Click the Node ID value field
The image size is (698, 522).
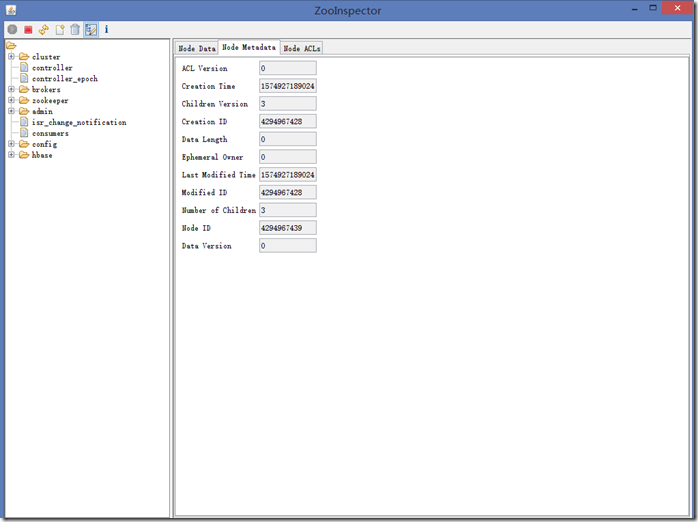click(x=288, y=228)
